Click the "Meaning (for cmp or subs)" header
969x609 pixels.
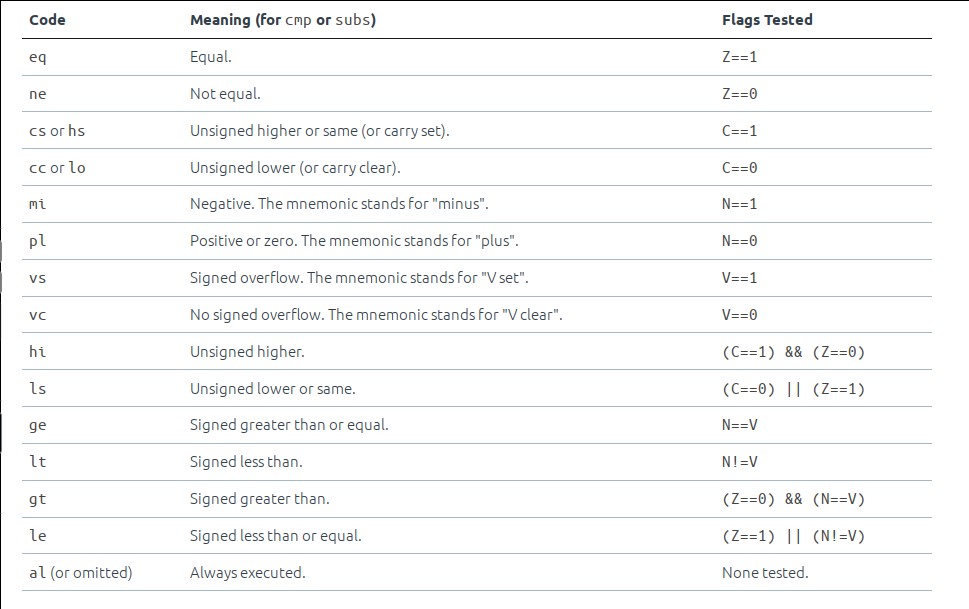(282, 20)
